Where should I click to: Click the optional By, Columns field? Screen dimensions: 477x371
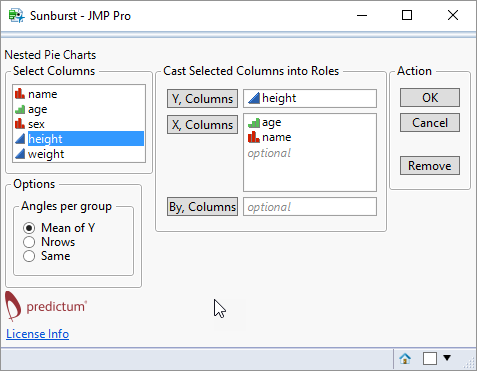click(x=310, y=207)
